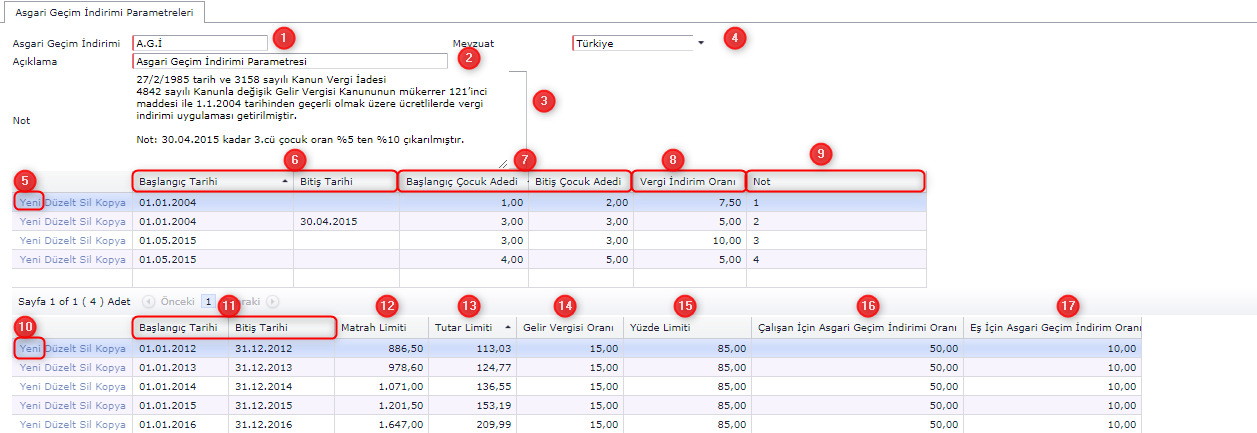Select the Türkiye Mevzuat combo box
The width and height of the screenshot is (1257, 433).
pyautogui.click(x=632, y=43)
